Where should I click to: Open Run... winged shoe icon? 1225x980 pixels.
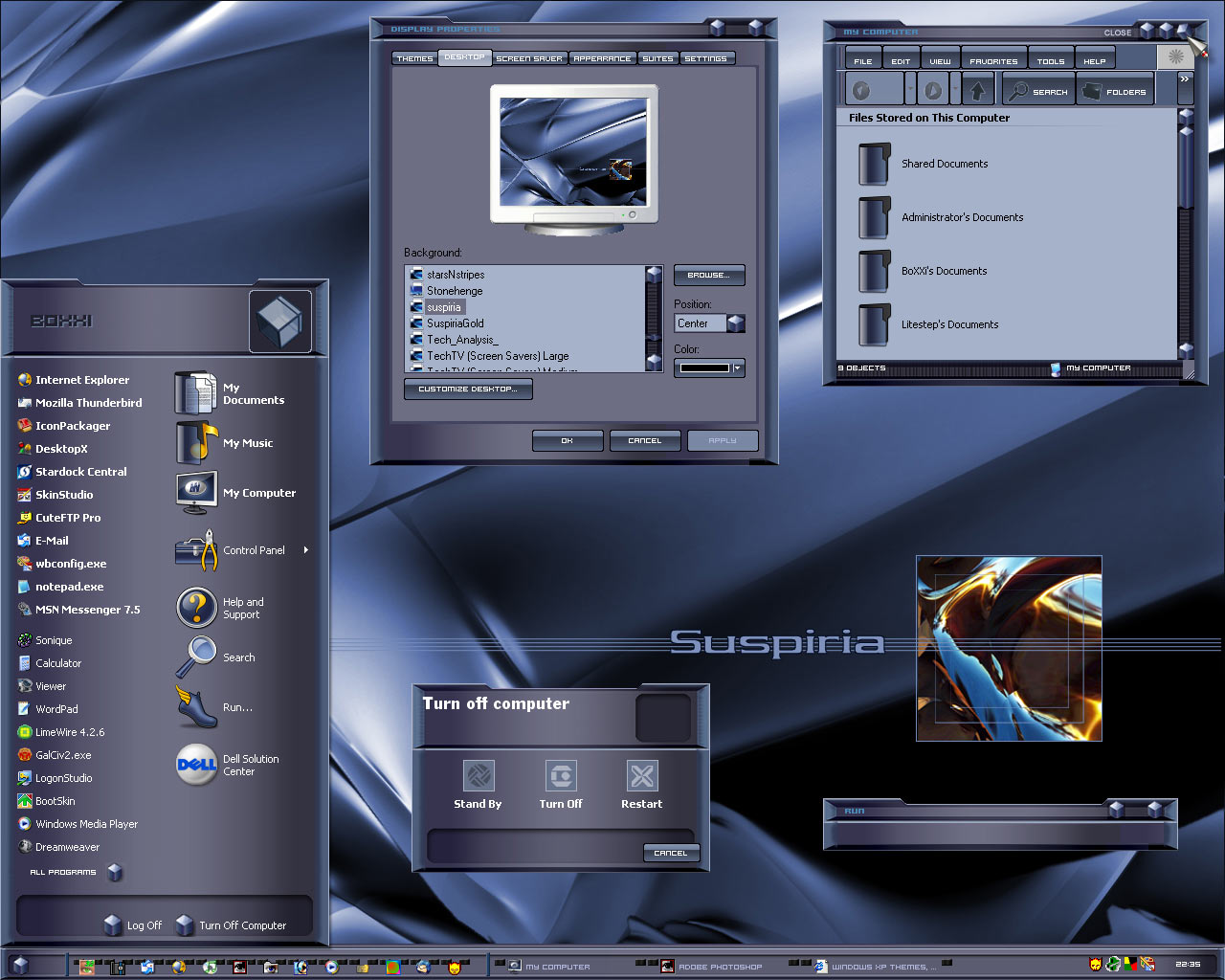pos(196,707)
